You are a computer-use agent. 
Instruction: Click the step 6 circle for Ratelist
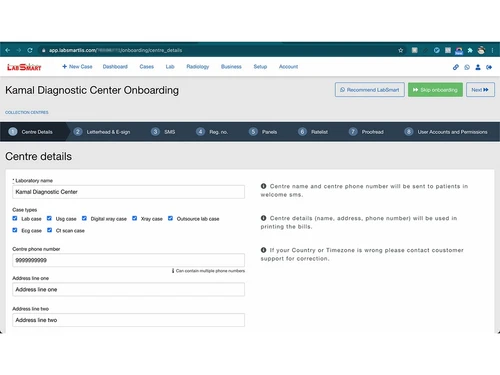[x=302, y=132]
